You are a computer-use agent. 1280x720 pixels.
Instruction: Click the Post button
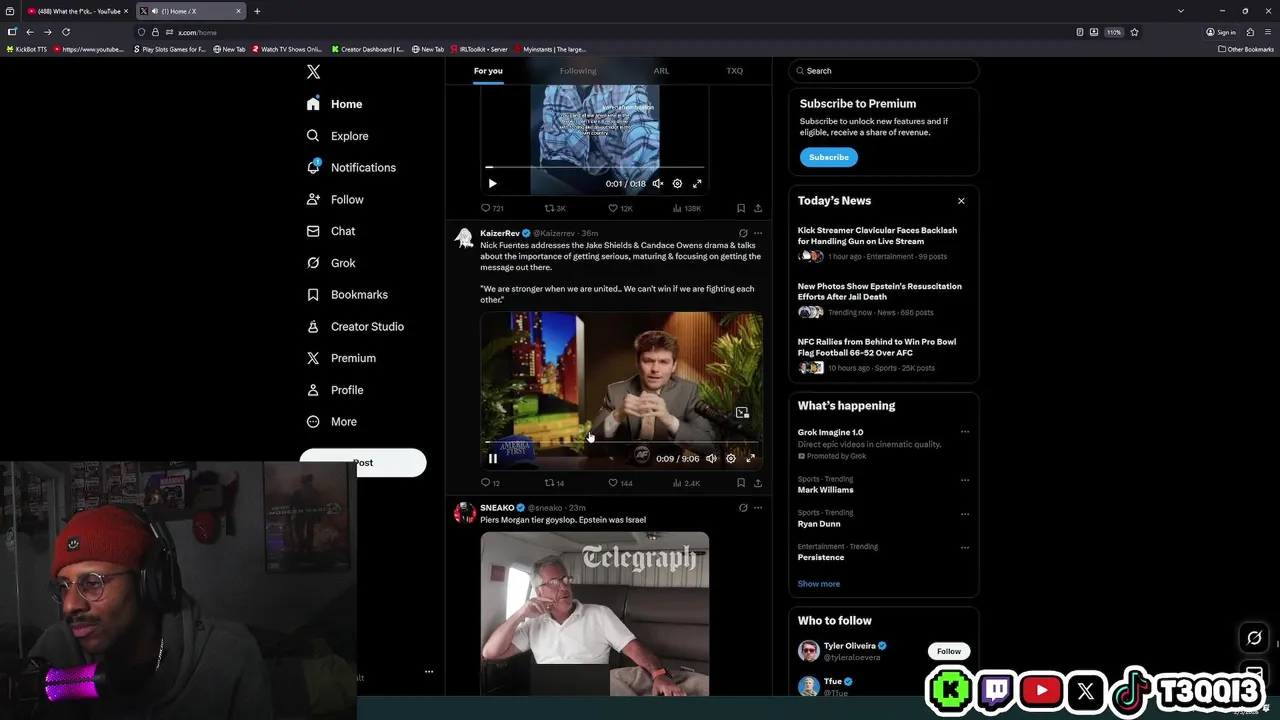click(x=363, y=462)
